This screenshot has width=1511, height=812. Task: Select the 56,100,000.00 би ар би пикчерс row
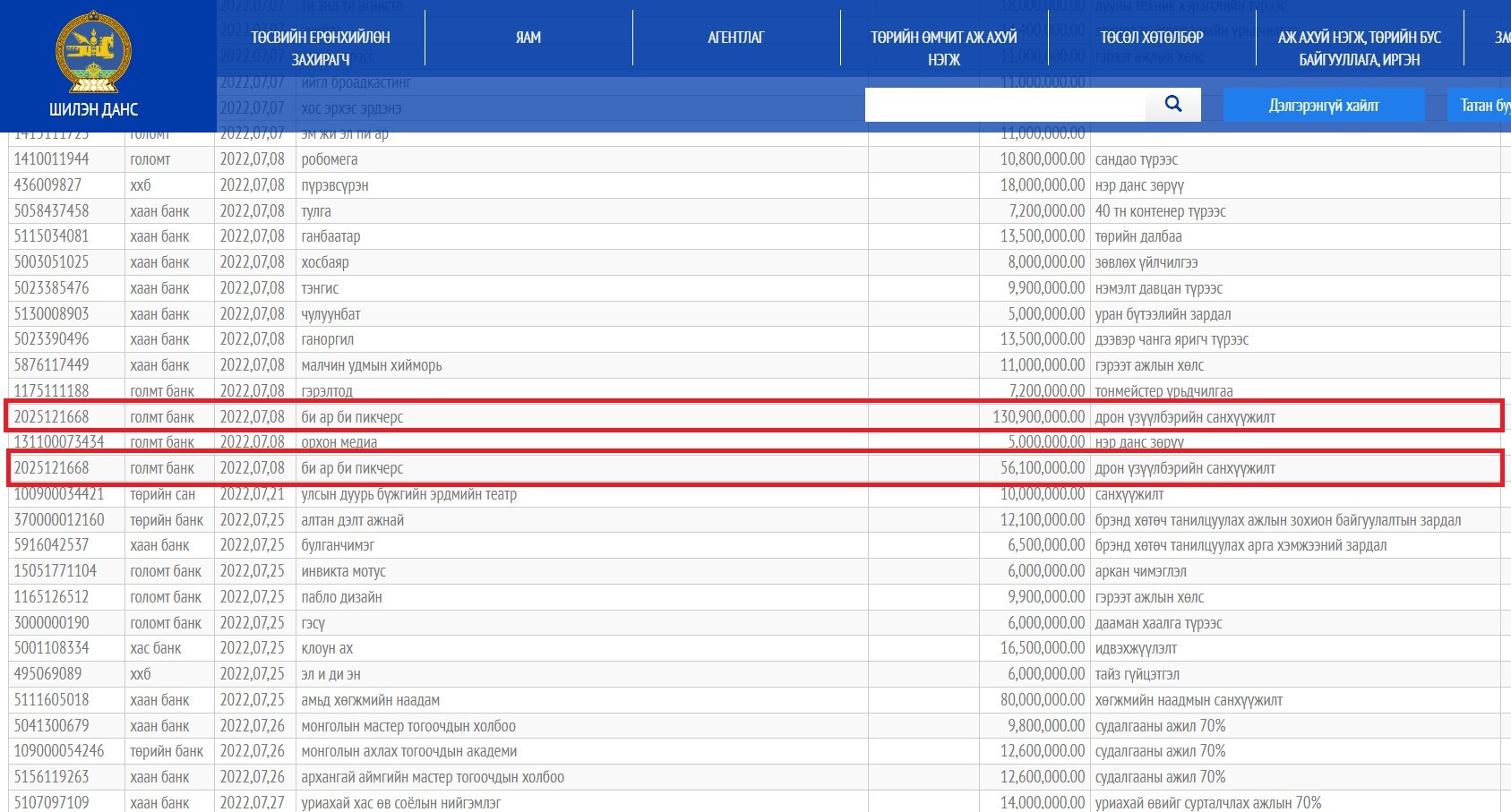[755, 468]
